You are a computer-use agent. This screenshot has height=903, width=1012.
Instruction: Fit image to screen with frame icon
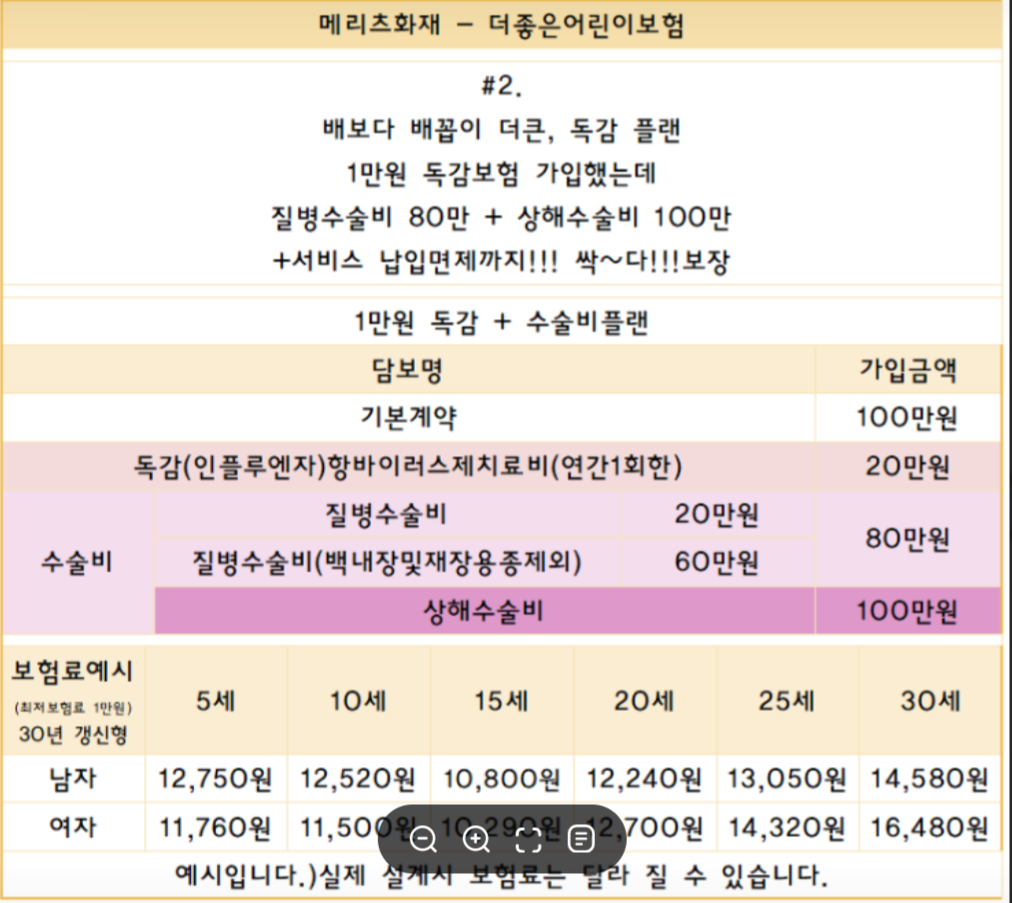529,839
